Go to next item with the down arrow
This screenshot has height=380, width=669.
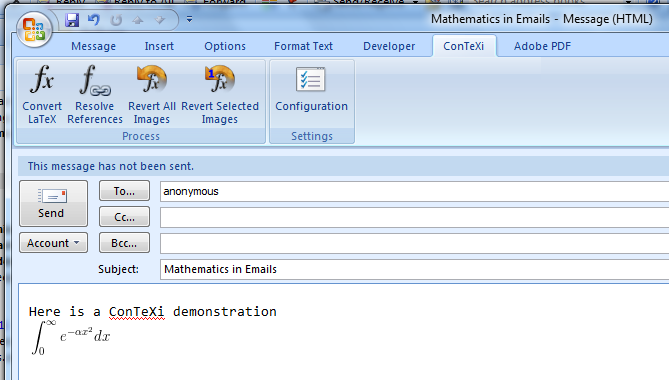[160, 20]
